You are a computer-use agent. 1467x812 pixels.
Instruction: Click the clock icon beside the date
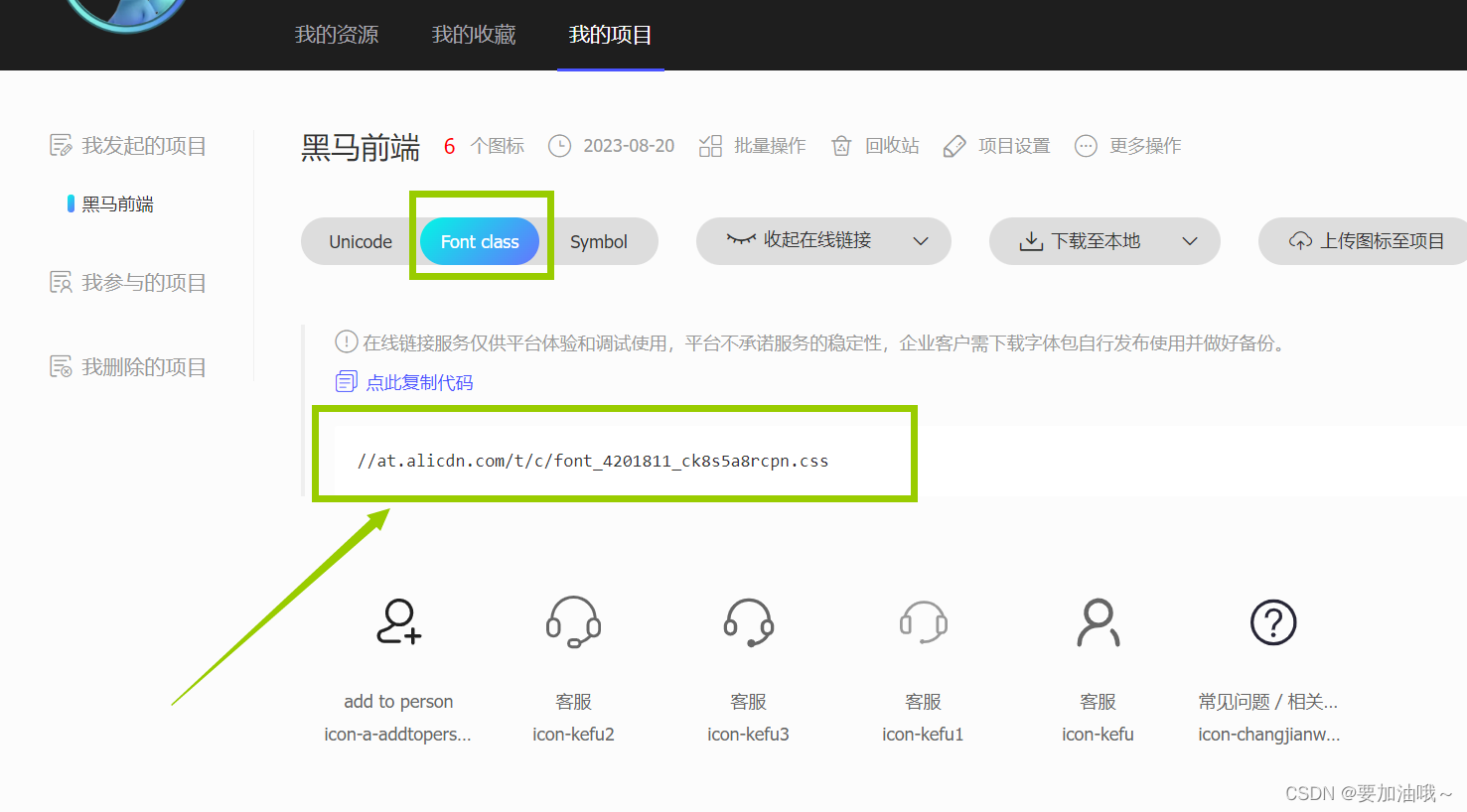point(560,146)
